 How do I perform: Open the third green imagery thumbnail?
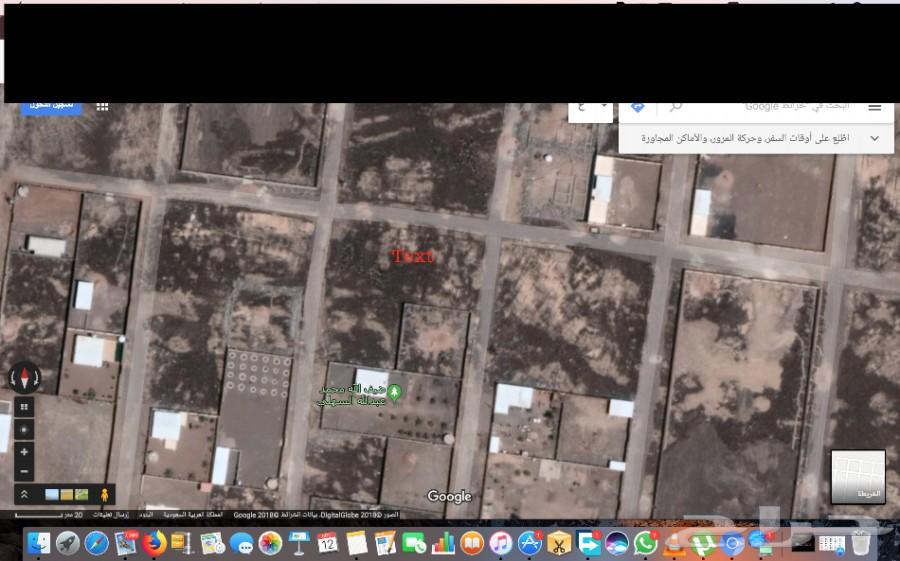tap(82, 494)
